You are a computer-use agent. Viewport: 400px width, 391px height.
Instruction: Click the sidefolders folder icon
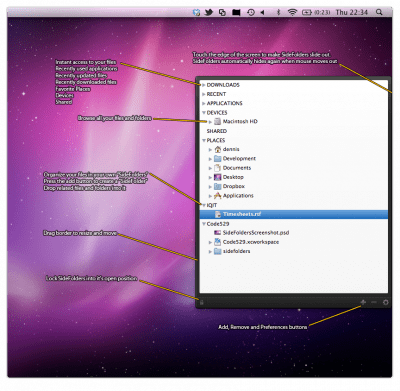(217, 251)
